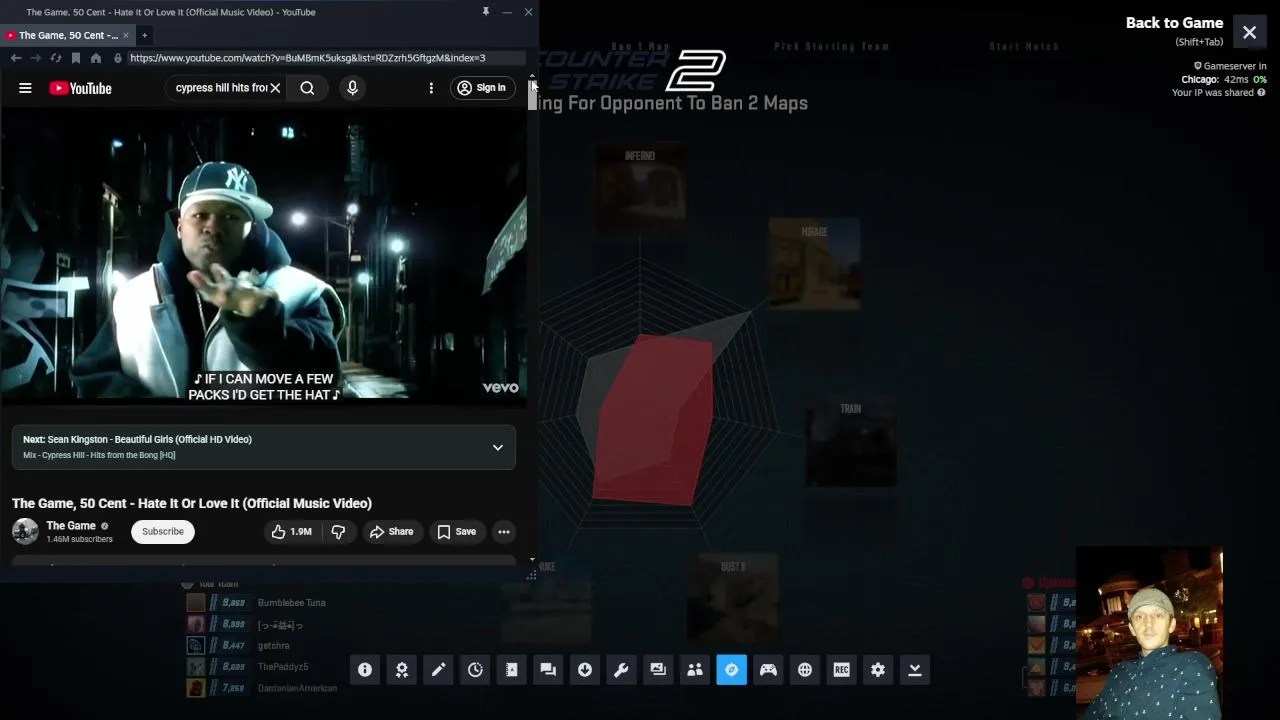Select player DardanianAmerican in team list

click(x=297, y=688)
